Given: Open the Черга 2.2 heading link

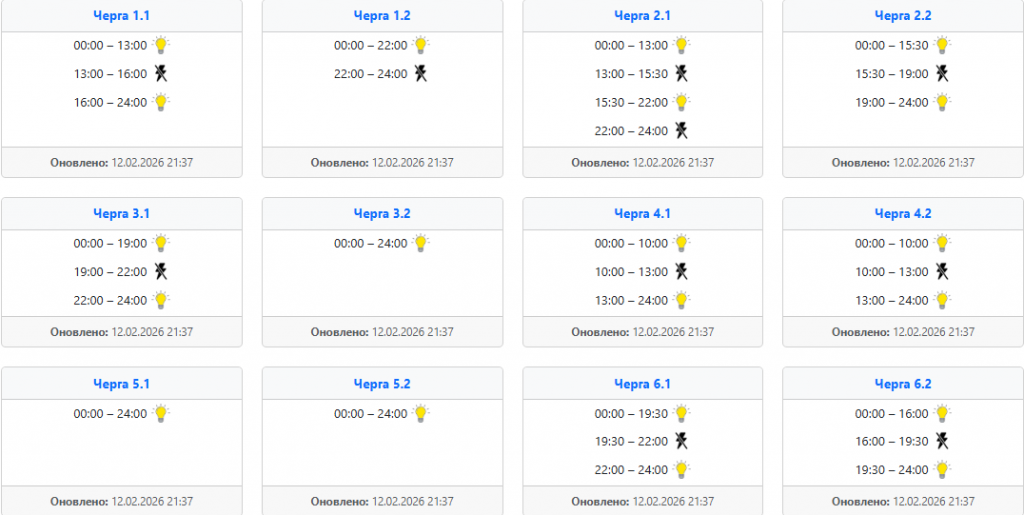Looking at the screenshot, I should pyautogui.click(x=902, y=16).
